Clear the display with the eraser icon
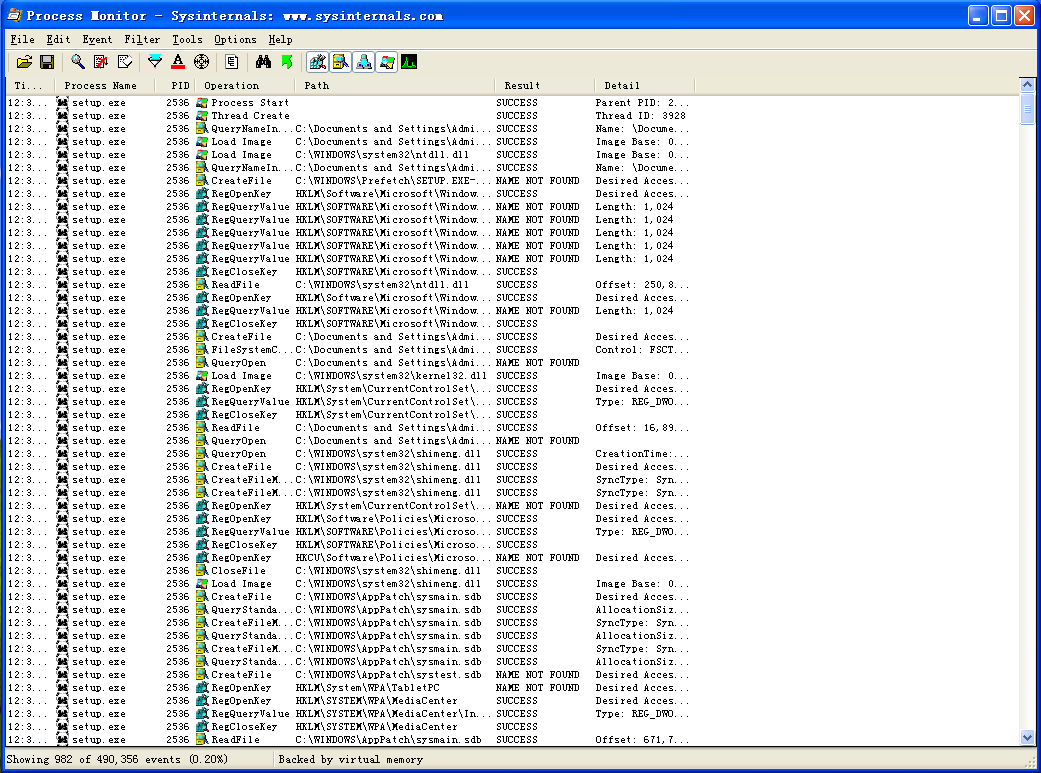1041x773 pixels. pos(124,62)
